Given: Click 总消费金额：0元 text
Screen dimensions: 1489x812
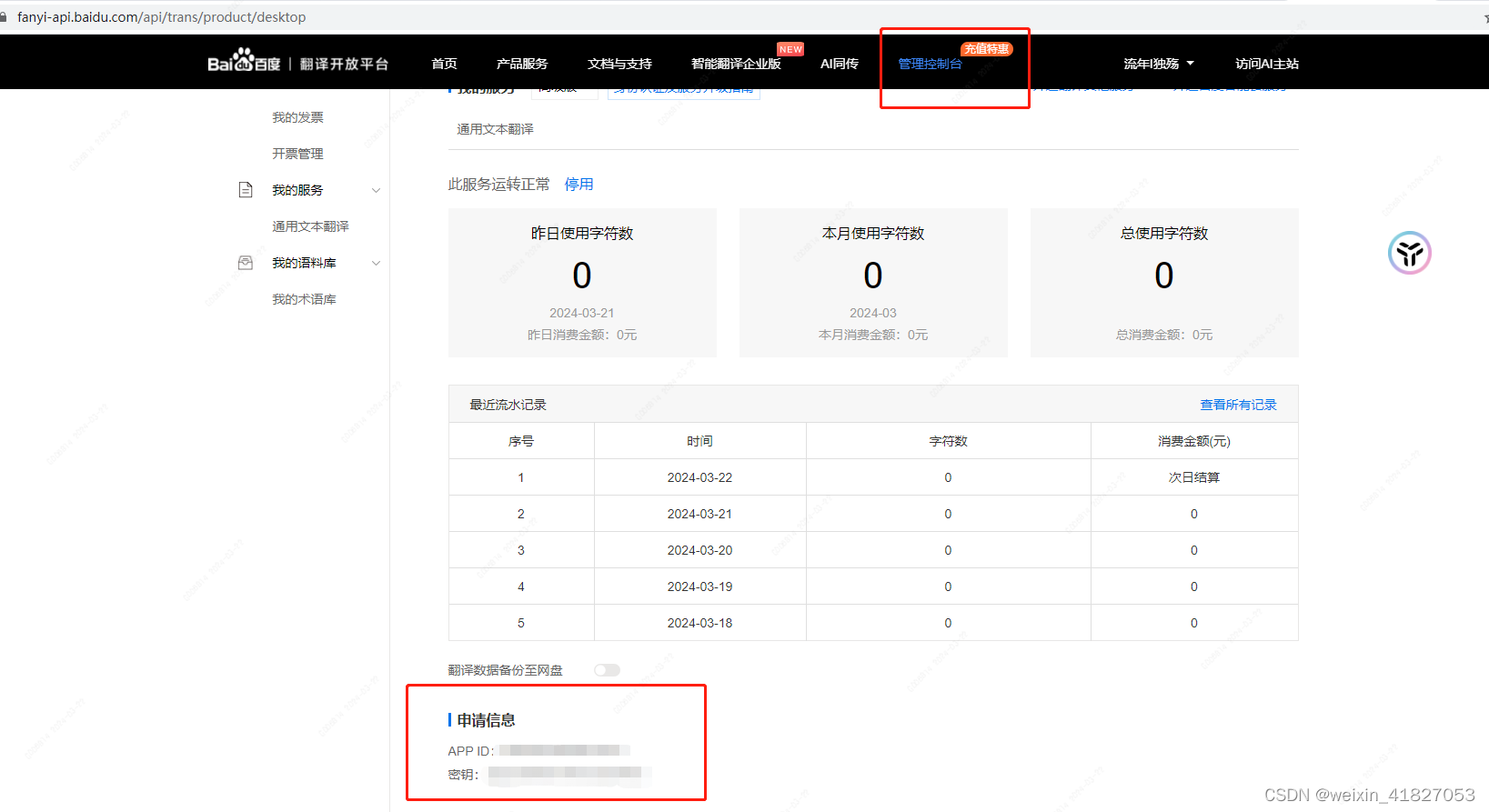Looking at the screenshot, I should (x=1164, y=335).
